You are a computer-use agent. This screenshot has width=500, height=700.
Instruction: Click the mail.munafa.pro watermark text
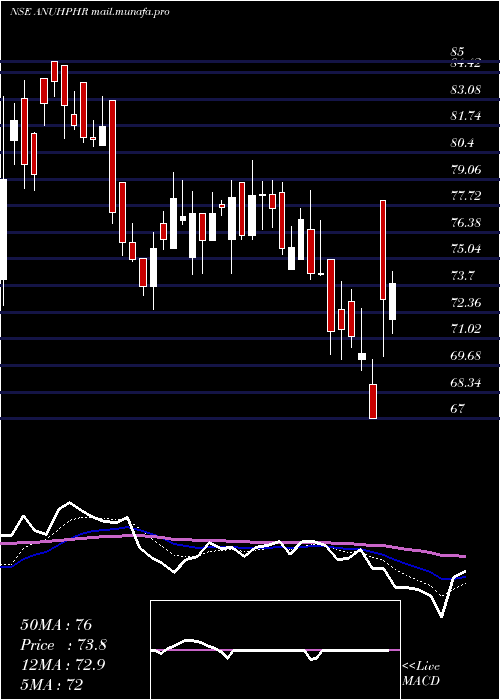(130, 12)
